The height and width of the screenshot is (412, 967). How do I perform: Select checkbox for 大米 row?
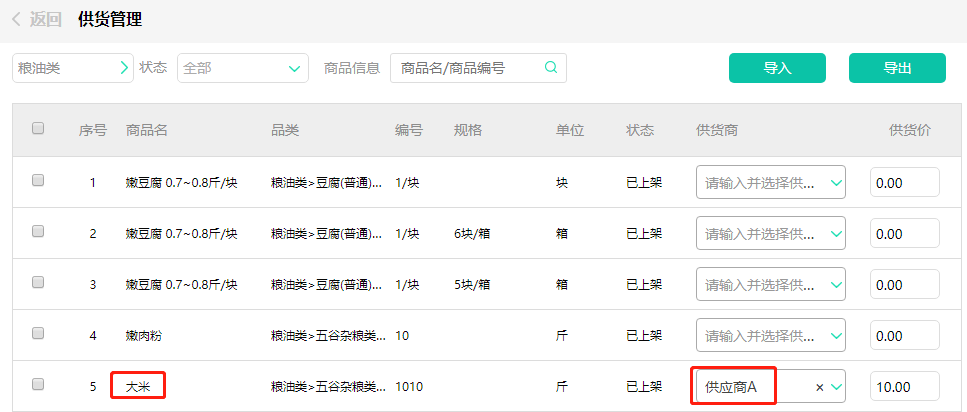pyautogui.click(x=38, y=384)
